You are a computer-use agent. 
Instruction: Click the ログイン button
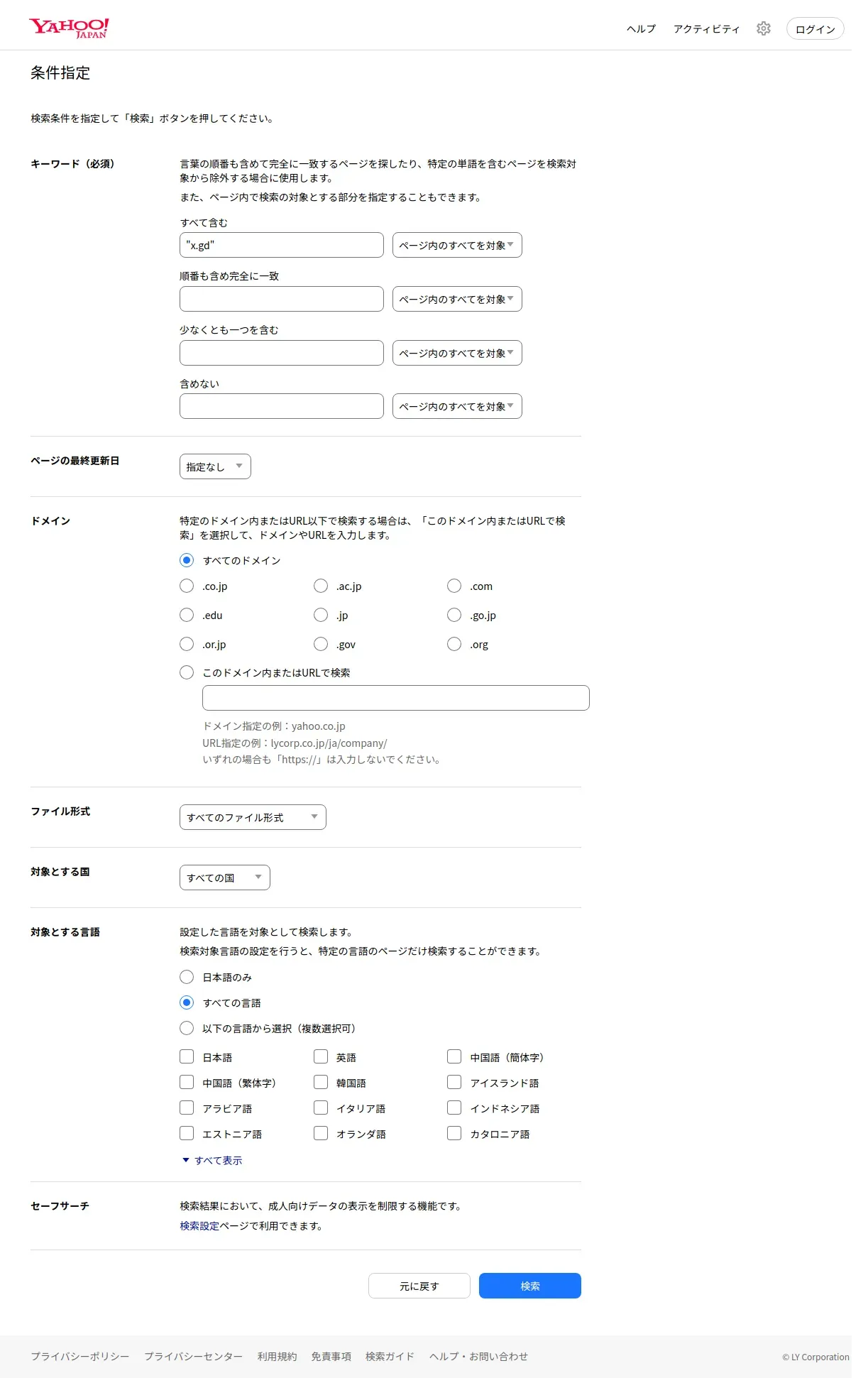tap(815, 29)
